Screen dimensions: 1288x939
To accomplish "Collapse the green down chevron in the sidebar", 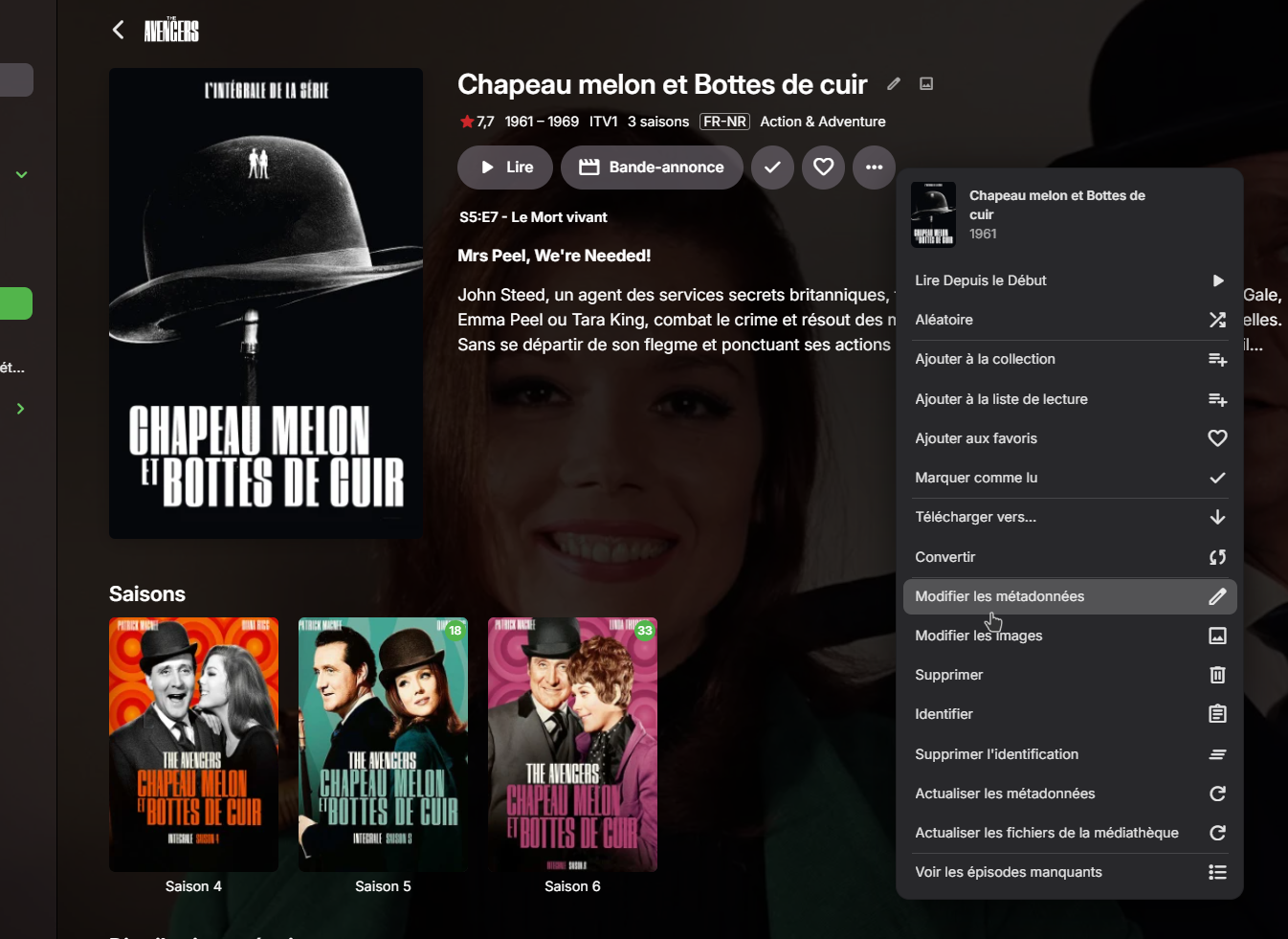I will (21, 175).
